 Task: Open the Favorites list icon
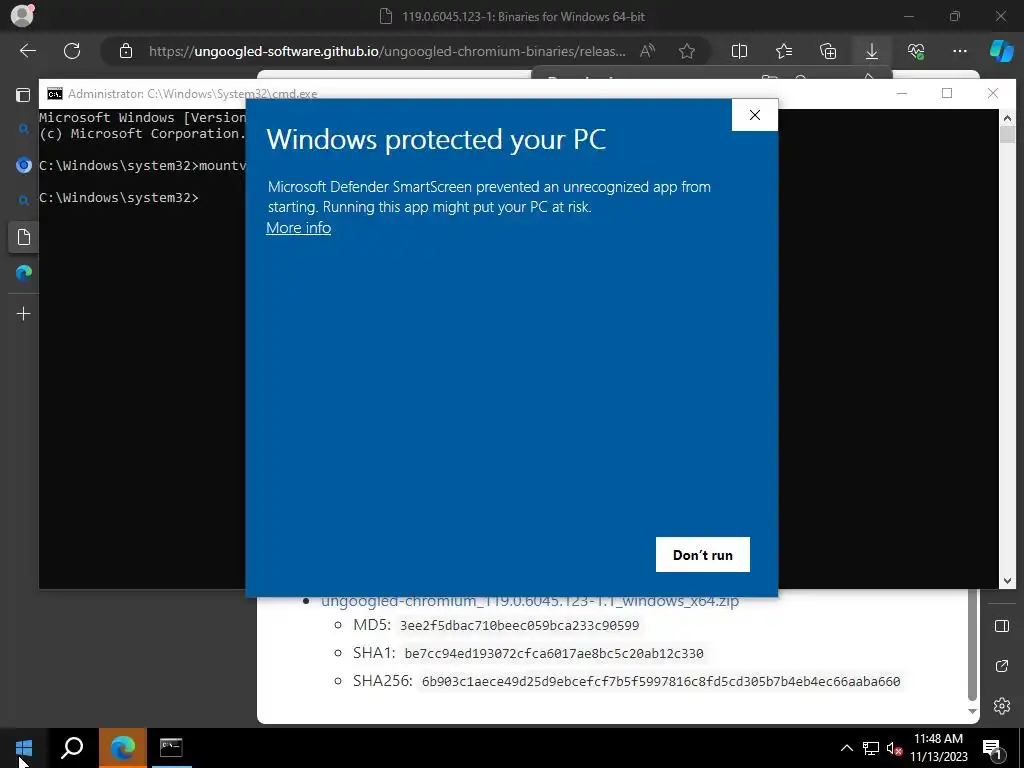[x=784, y=51]
